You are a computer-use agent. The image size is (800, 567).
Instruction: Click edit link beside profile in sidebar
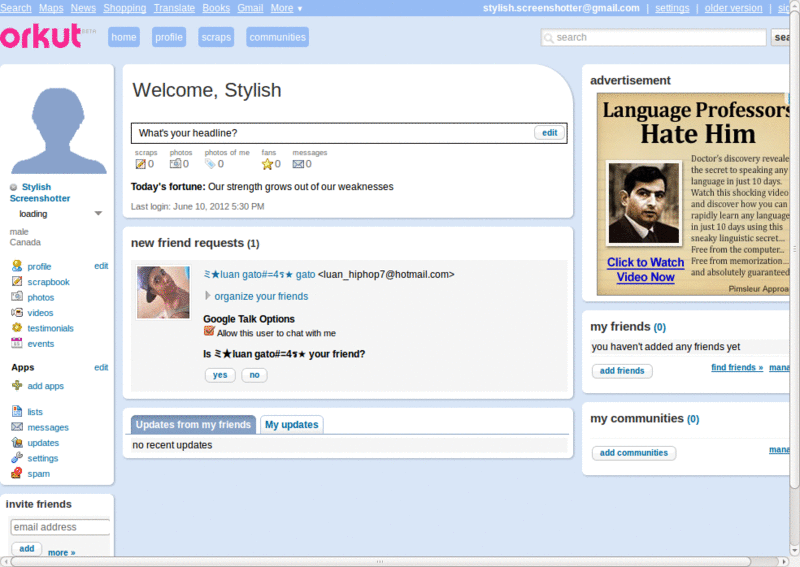coord(101,266)
